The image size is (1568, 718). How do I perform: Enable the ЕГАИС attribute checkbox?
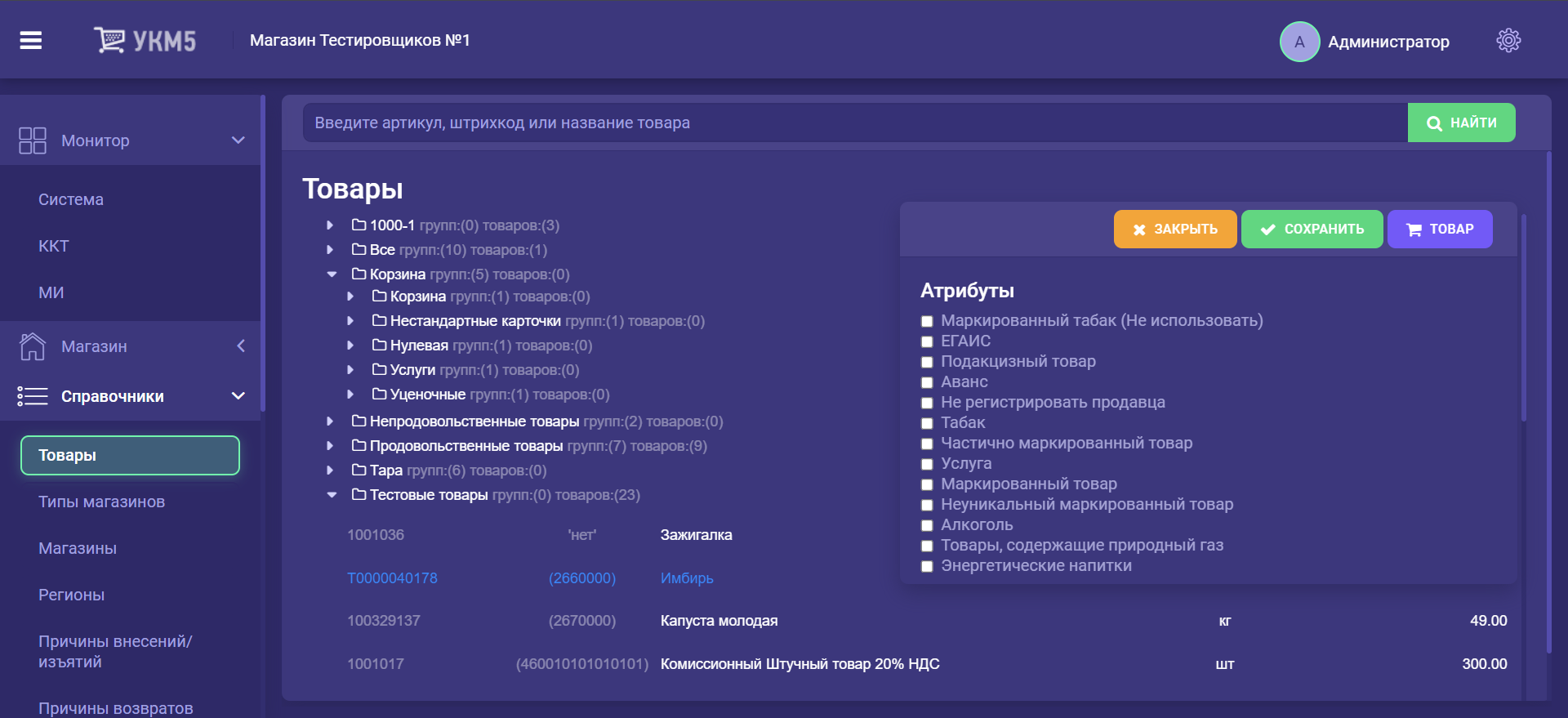[927, 341]
